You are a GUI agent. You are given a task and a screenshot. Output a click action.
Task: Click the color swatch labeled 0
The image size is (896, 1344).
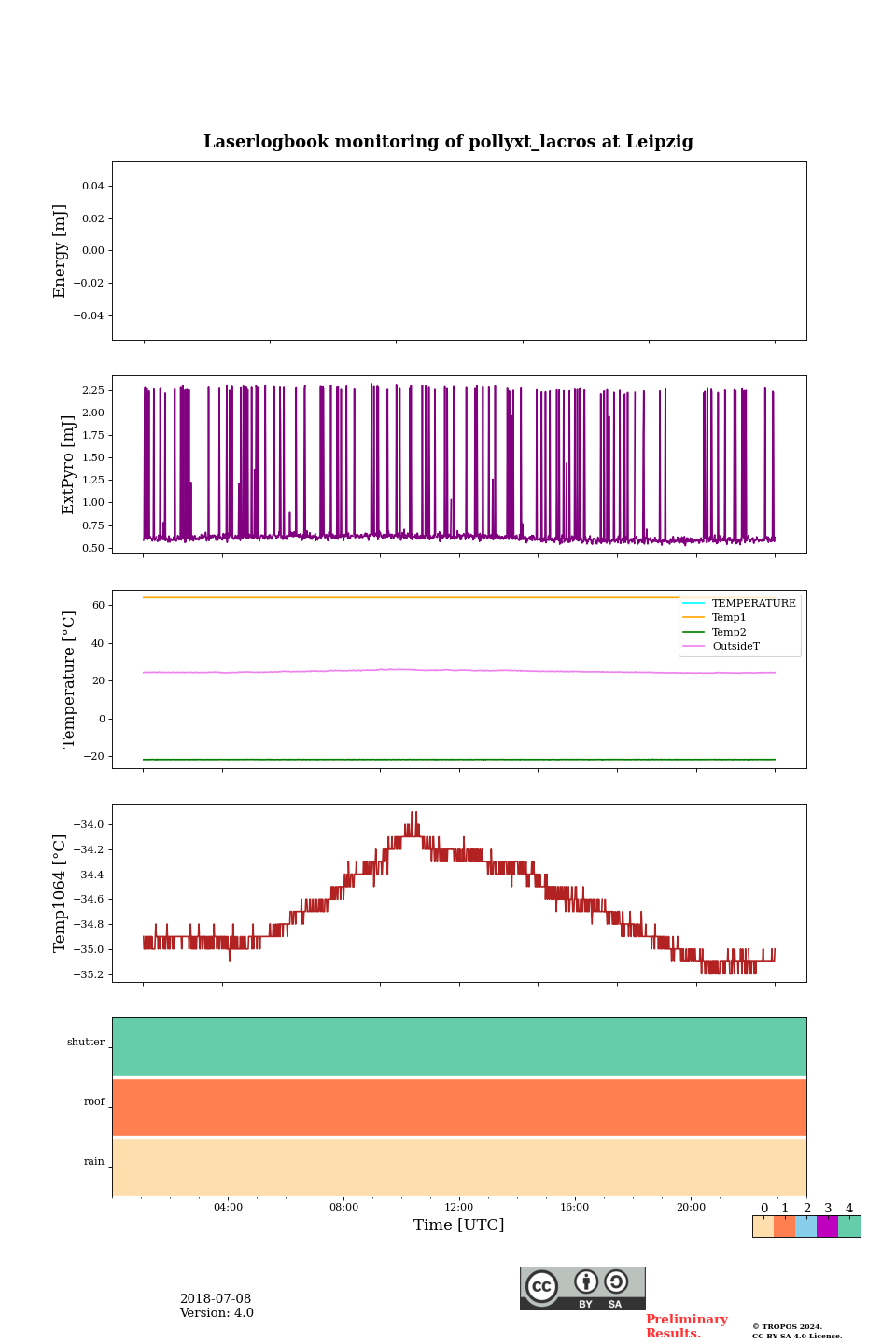tap(763, 1226)
